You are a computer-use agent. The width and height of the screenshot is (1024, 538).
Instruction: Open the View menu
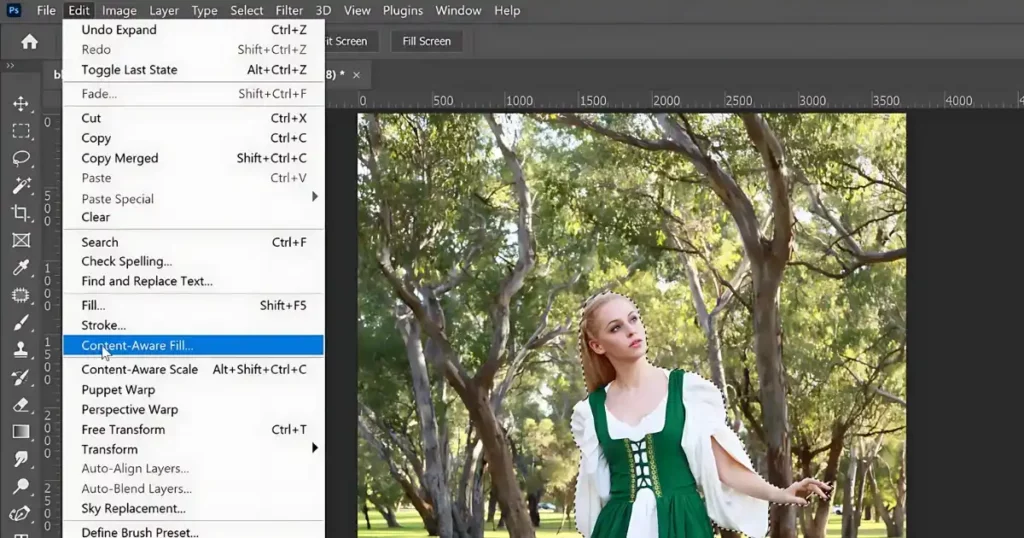point(357,10)
